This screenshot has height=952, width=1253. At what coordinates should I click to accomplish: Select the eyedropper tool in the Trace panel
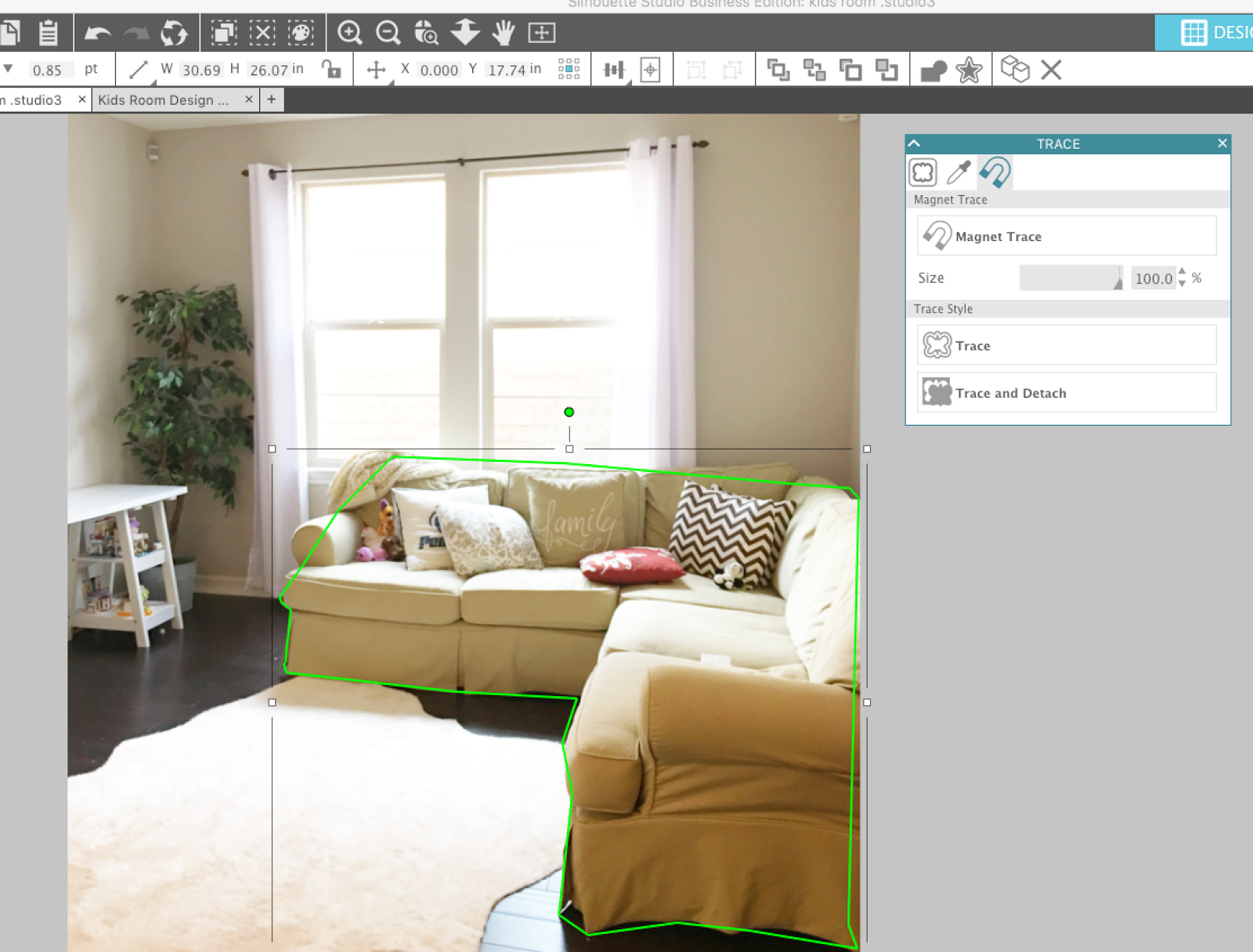tap(959, 171)
